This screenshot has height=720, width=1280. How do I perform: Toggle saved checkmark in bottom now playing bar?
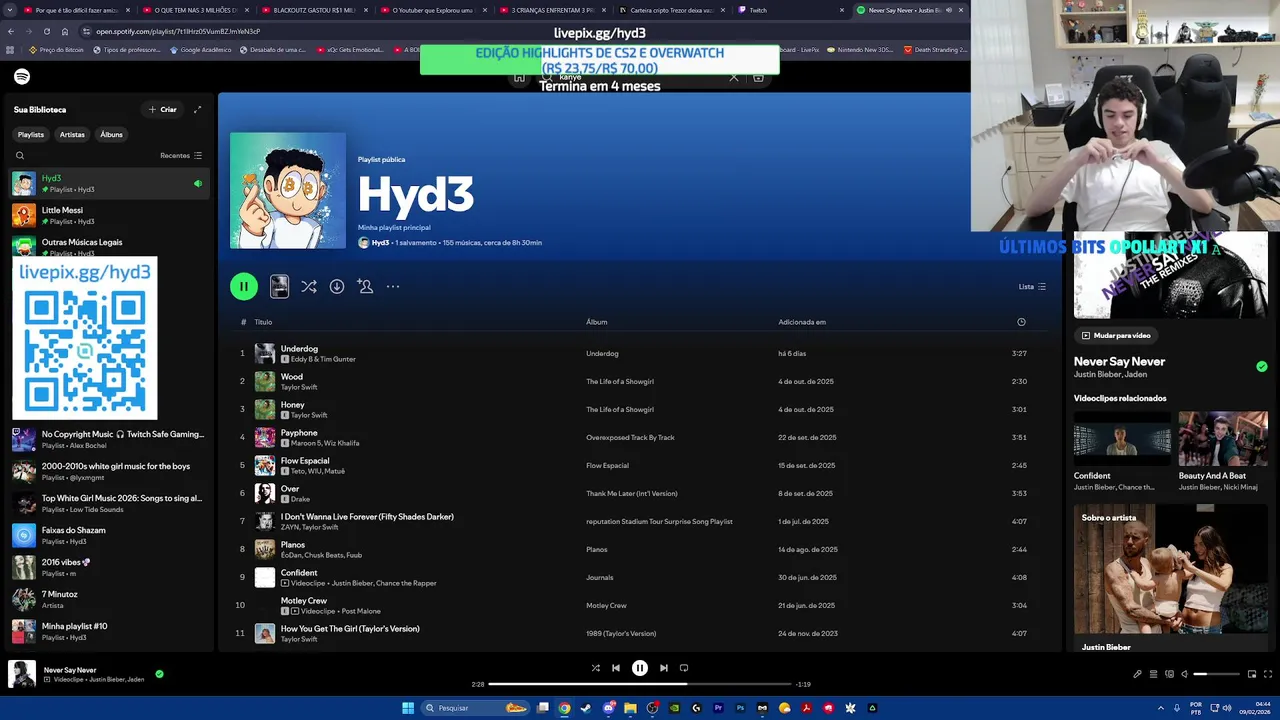click(x=159, y=674)
